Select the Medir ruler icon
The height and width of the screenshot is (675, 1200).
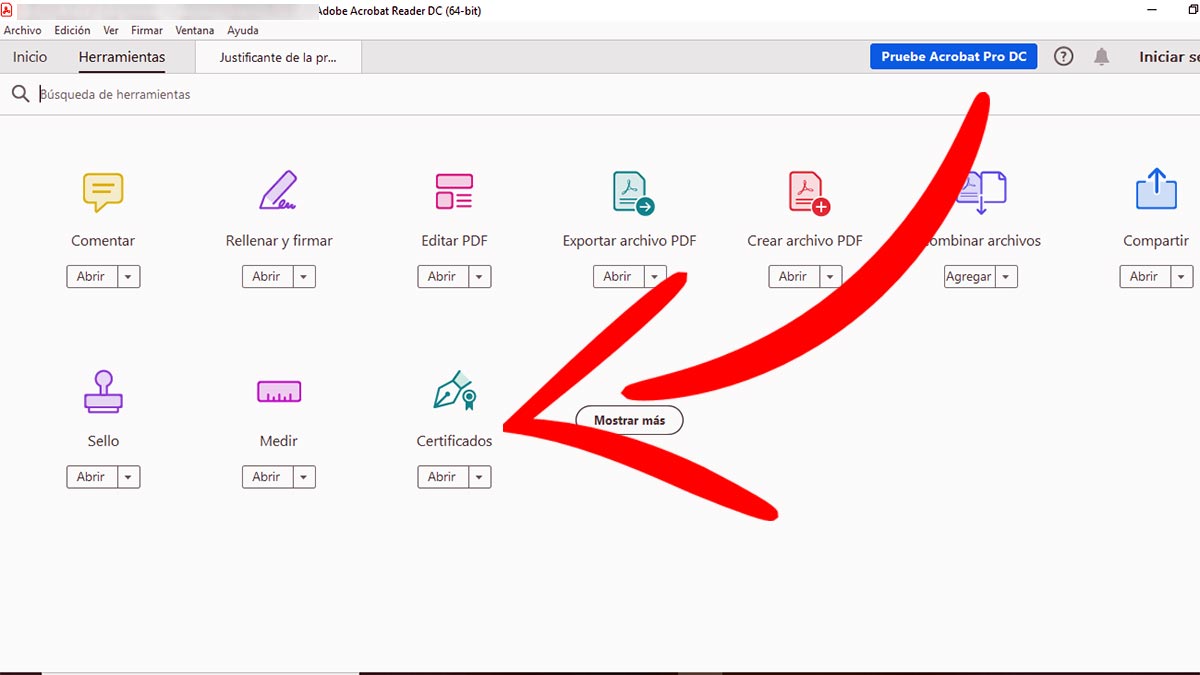tap(278, 392)
